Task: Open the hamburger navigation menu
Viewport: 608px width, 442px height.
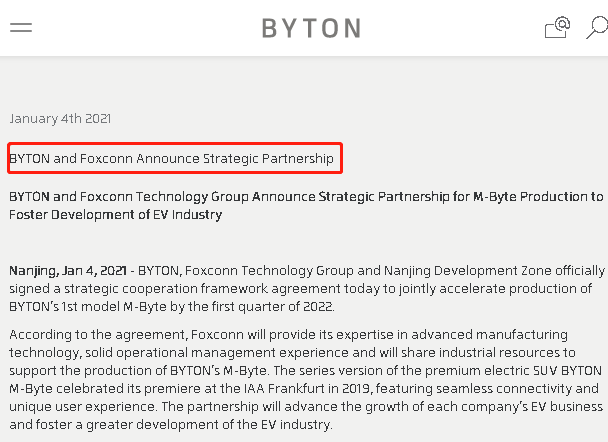Action: coord(21,28)
